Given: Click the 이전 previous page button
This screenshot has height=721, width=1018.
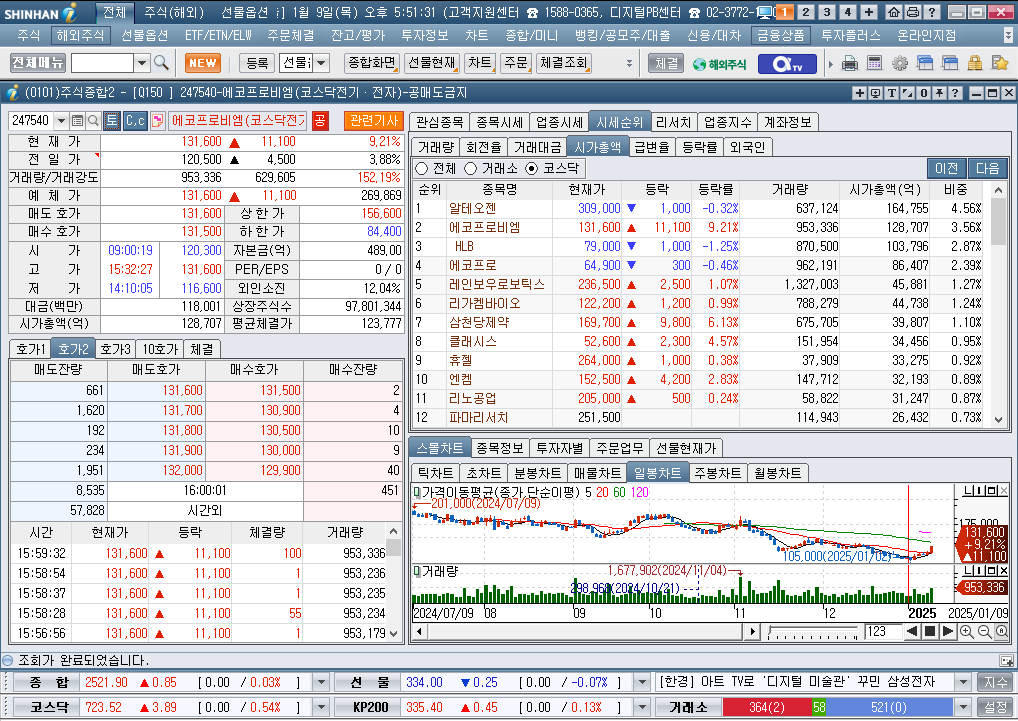Looking at the screenshot, I should point(947,169).
